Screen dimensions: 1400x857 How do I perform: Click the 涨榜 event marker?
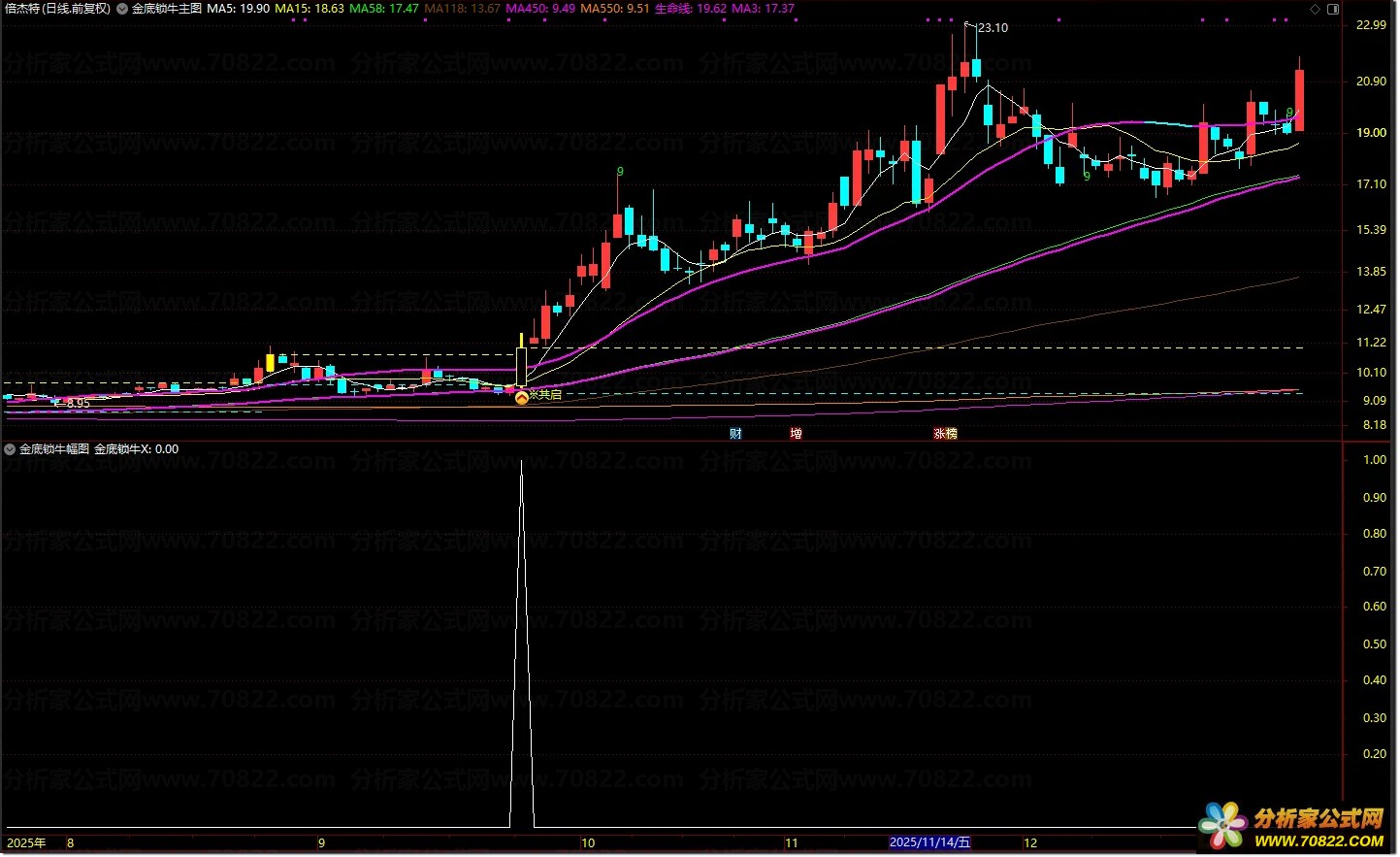pyautogui.click(x=945, y=434)
